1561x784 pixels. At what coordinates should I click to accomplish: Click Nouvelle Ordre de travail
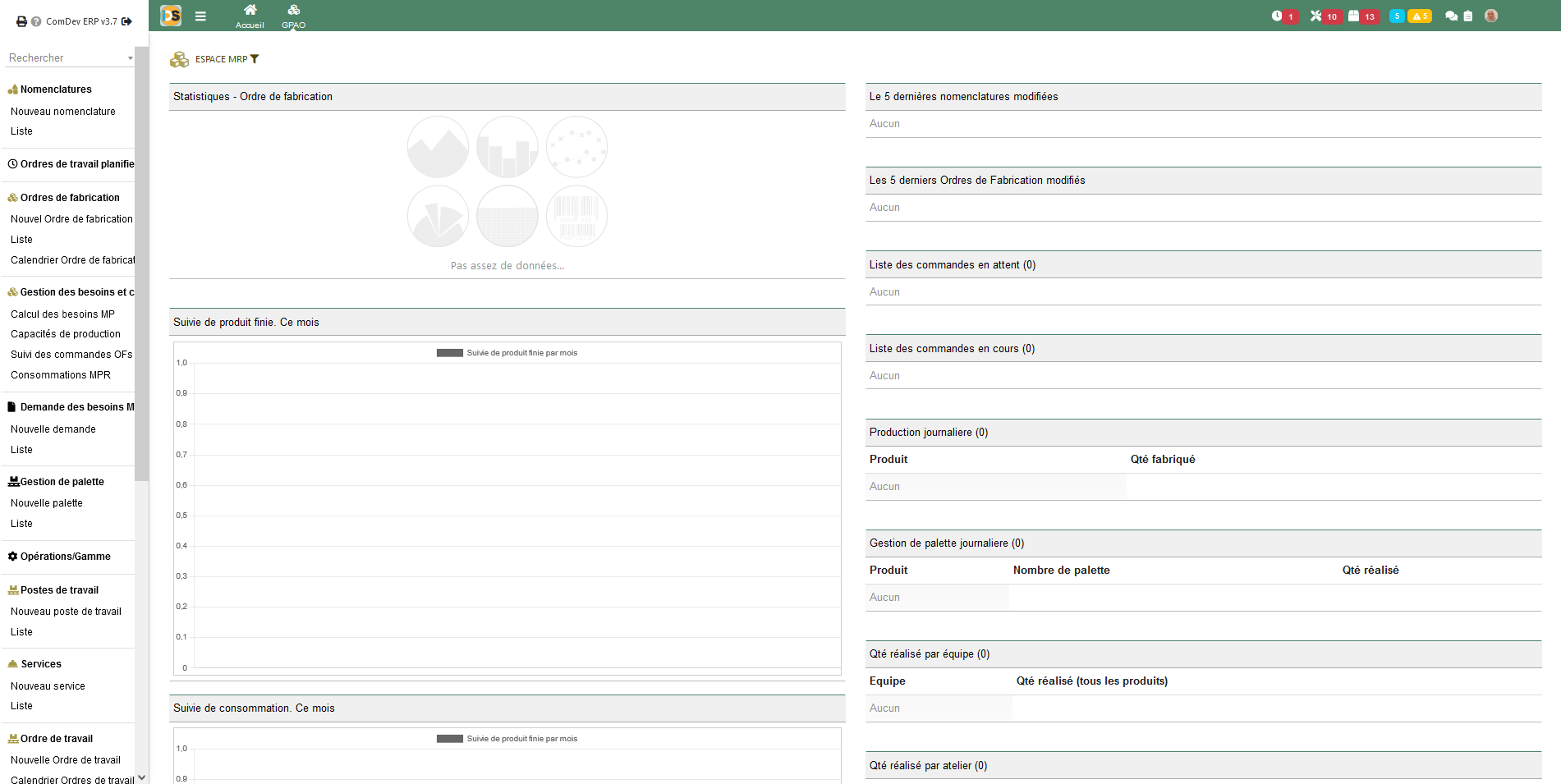[66, 760]
